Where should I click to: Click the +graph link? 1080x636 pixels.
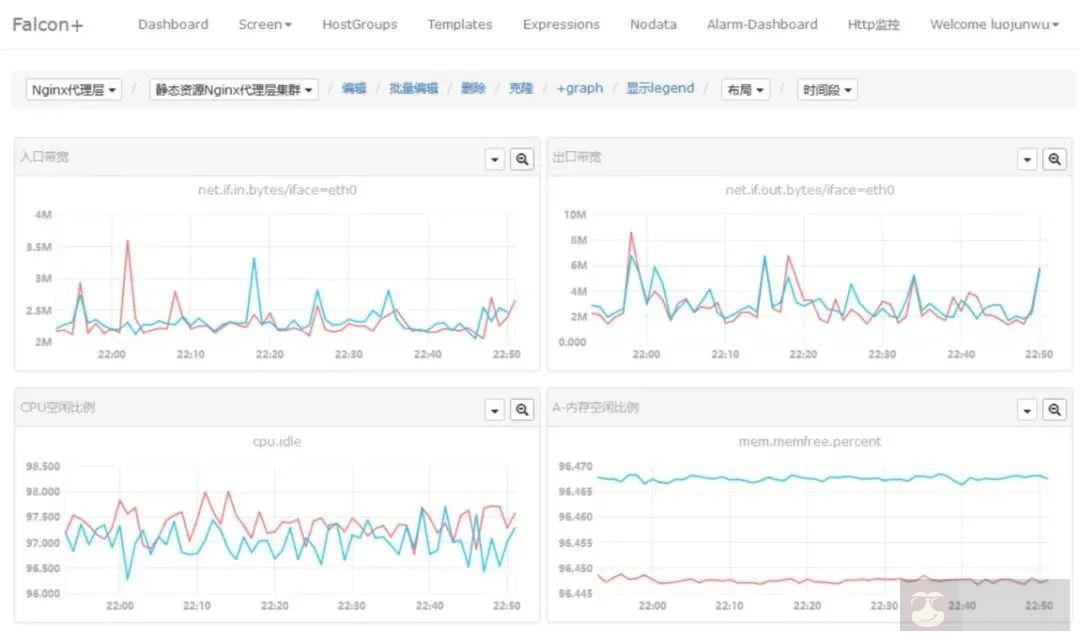point(580,88)
